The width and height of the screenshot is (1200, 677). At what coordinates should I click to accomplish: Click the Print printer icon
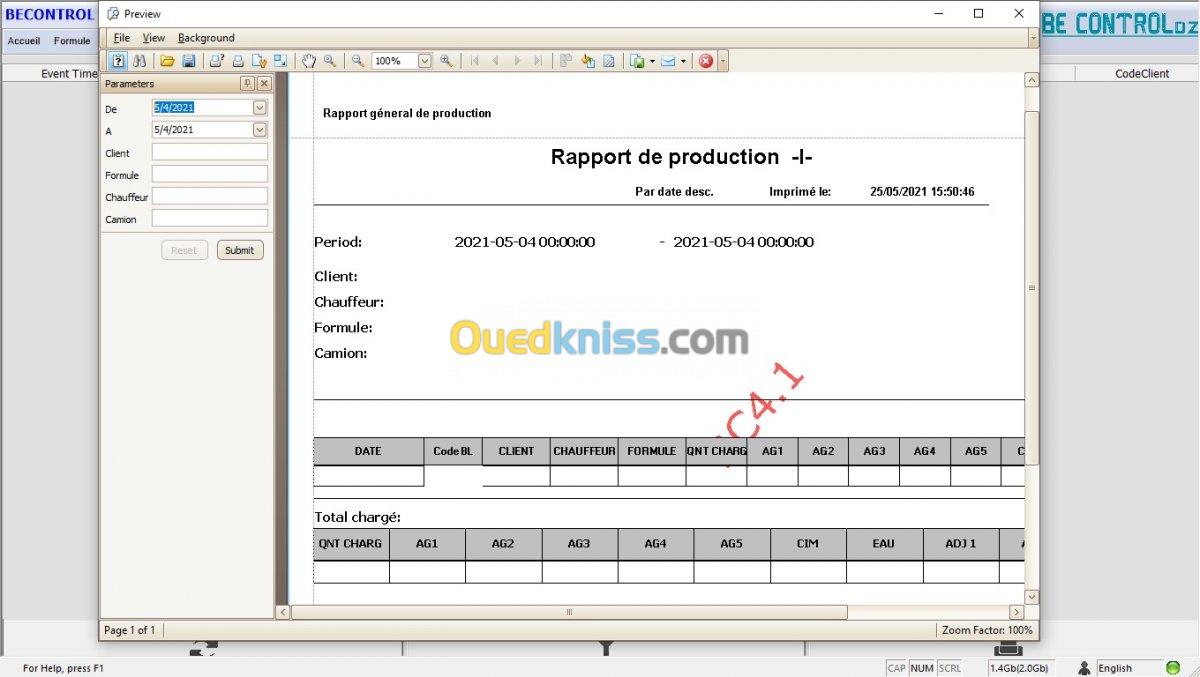[238, 61]
